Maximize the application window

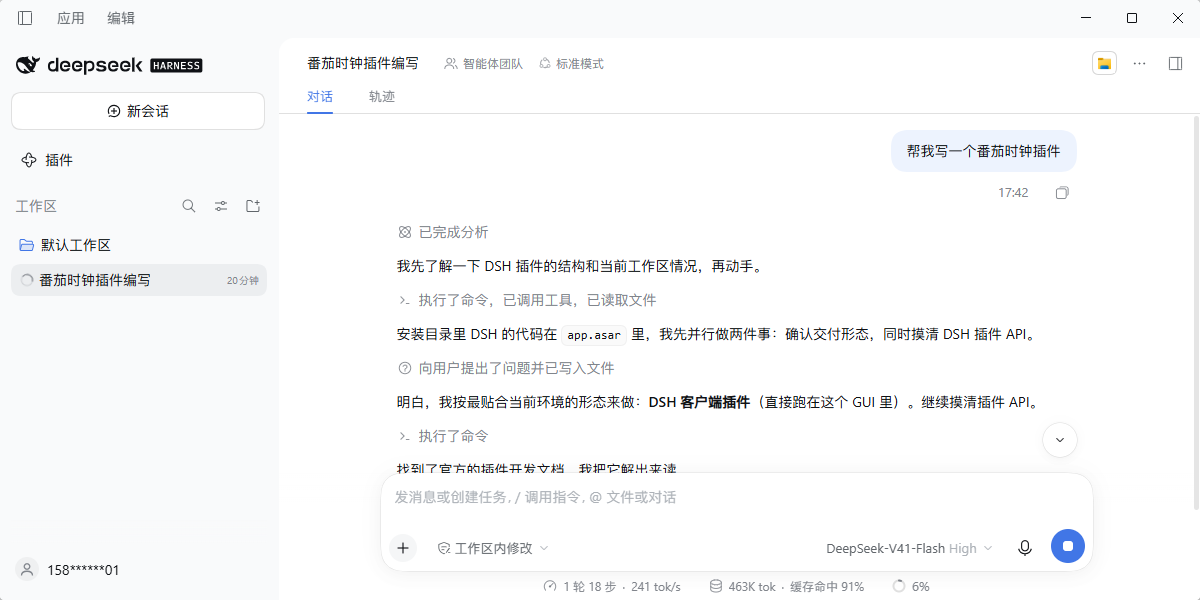point(1132,18)
